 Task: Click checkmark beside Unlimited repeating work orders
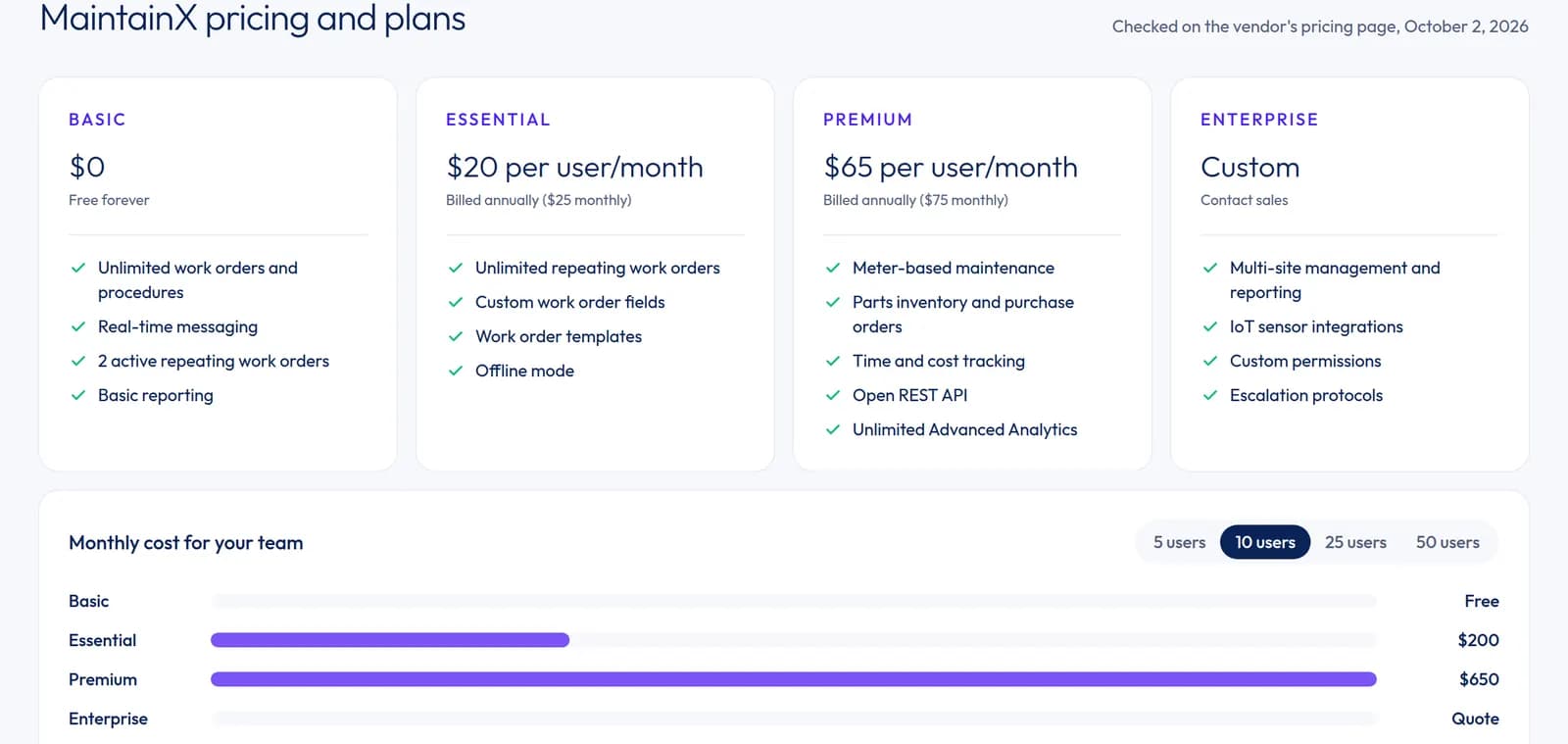click(456, 268)
